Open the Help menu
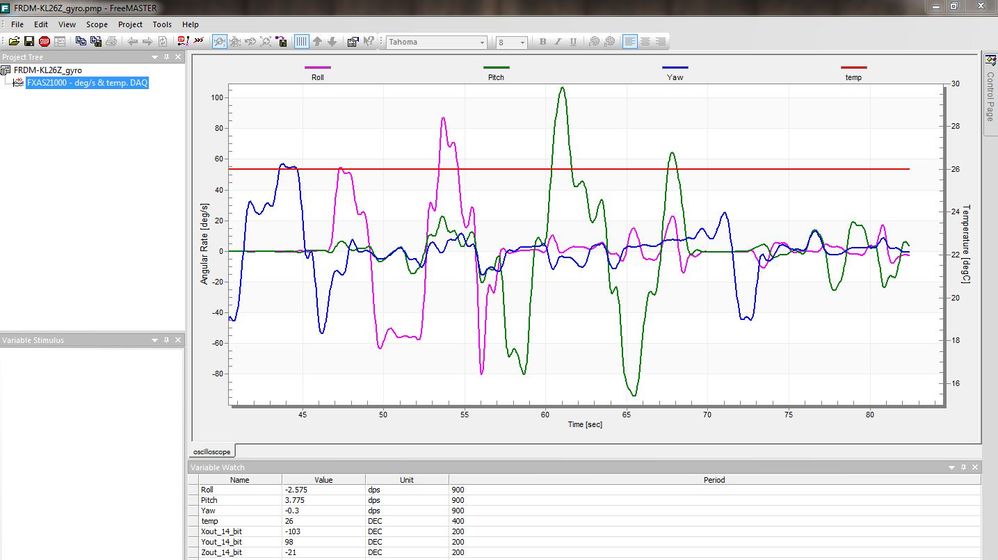Screen dimensions: 998x560 pyautogui.click(x=190, y=24)
